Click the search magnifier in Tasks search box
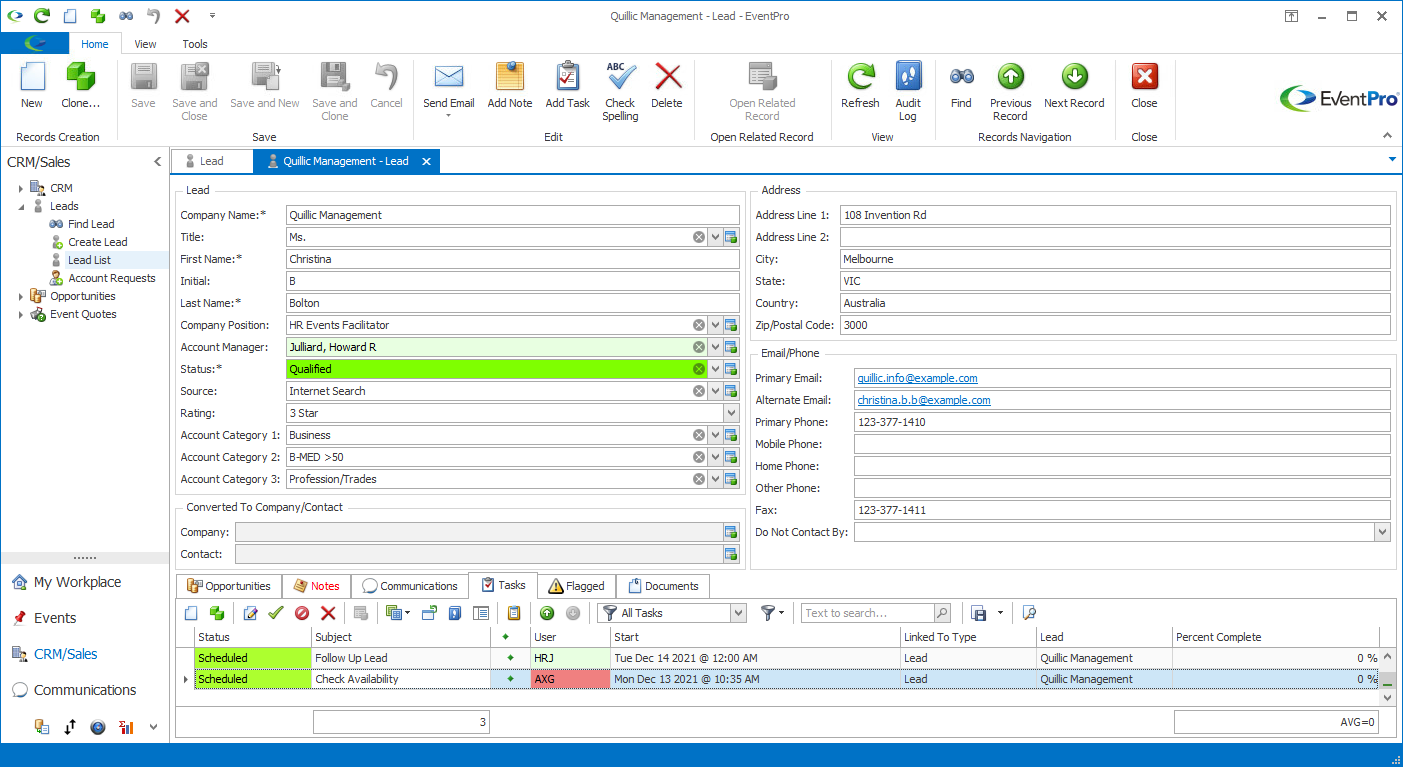 (942, 613)
